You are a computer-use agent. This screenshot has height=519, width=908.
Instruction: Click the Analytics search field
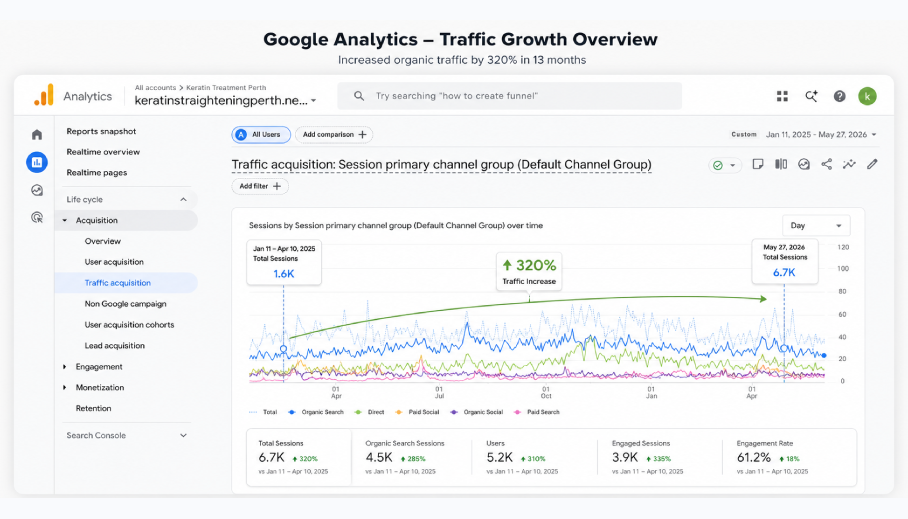point(510,96)
